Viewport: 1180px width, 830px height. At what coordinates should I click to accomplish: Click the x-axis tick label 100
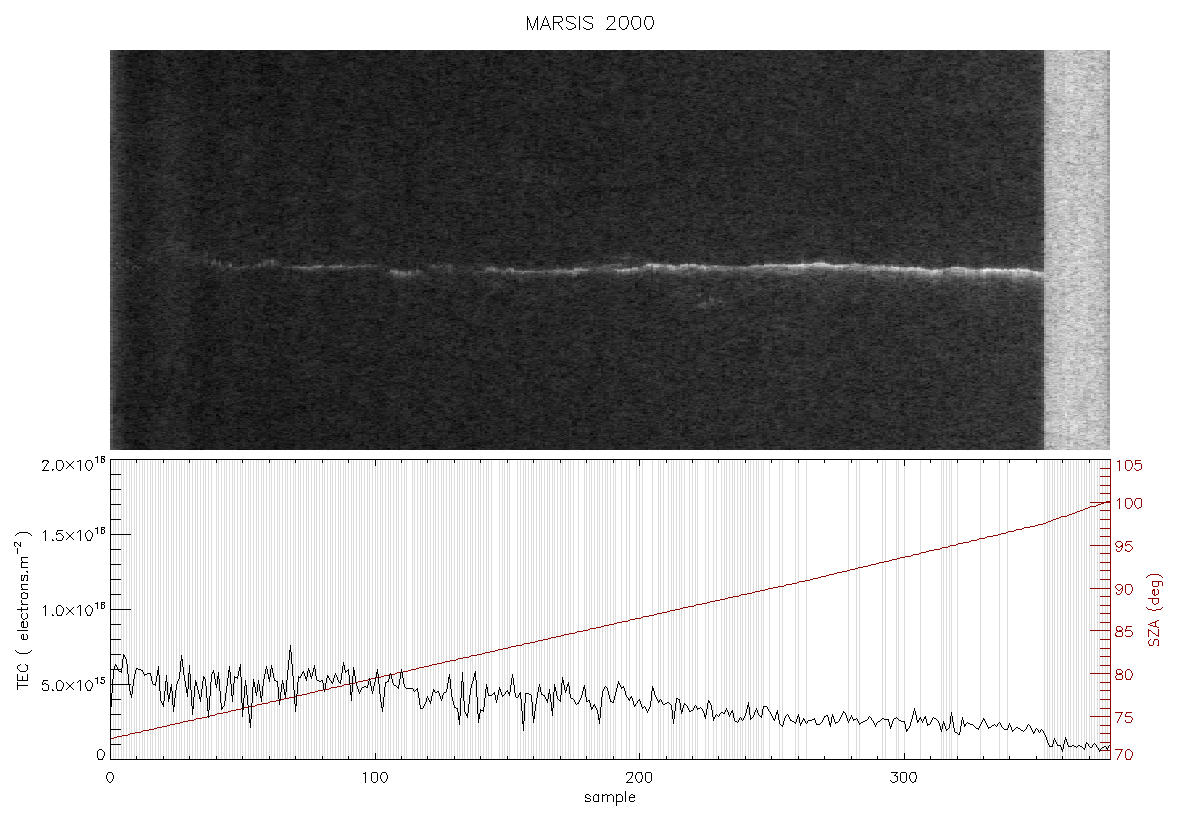375,778
